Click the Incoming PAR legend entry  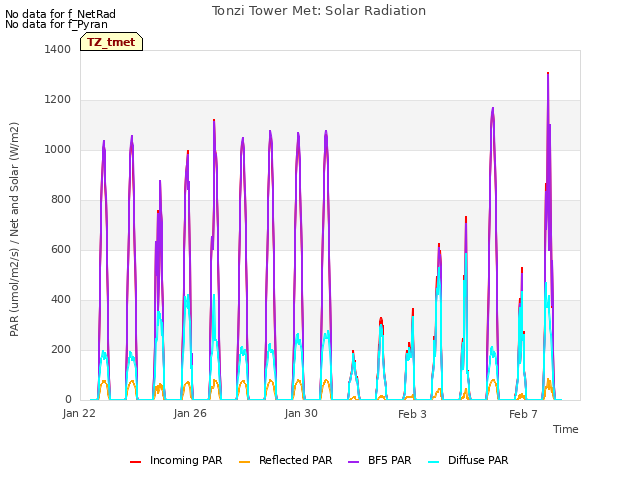pos(176,460)
